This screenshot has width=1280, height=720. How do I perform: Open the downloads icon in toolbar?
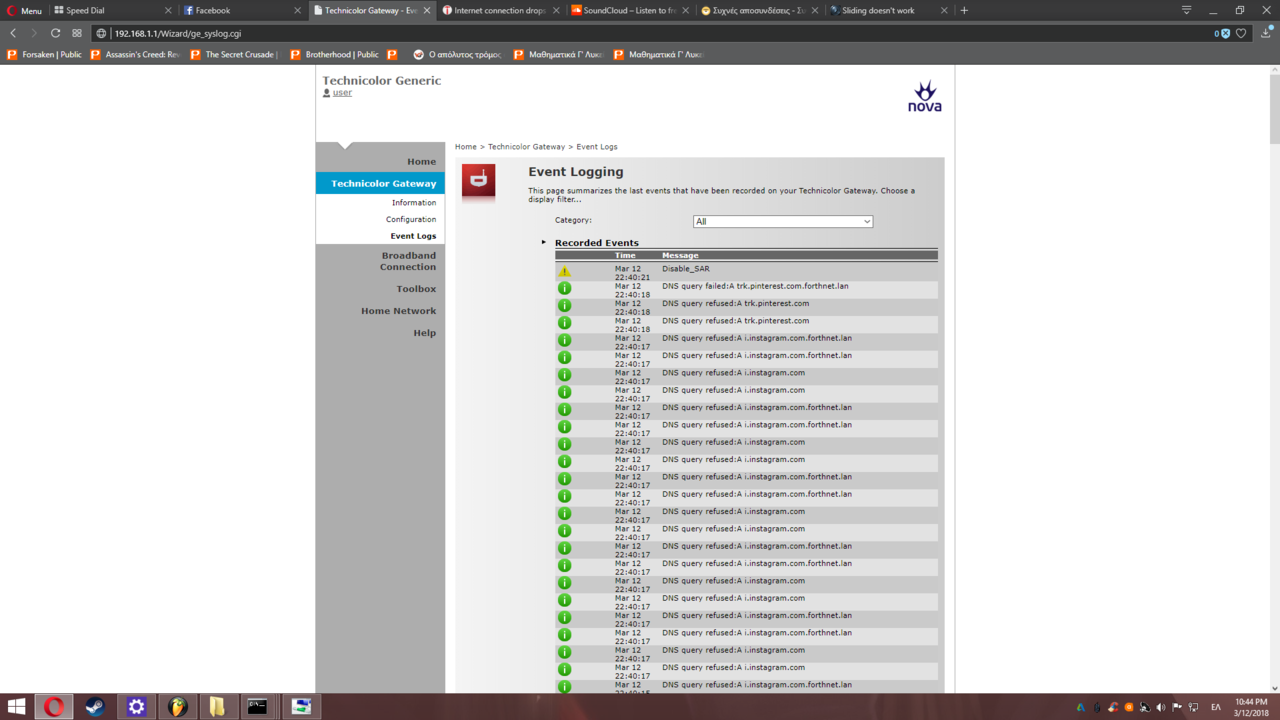click(x=1266, y=33)
